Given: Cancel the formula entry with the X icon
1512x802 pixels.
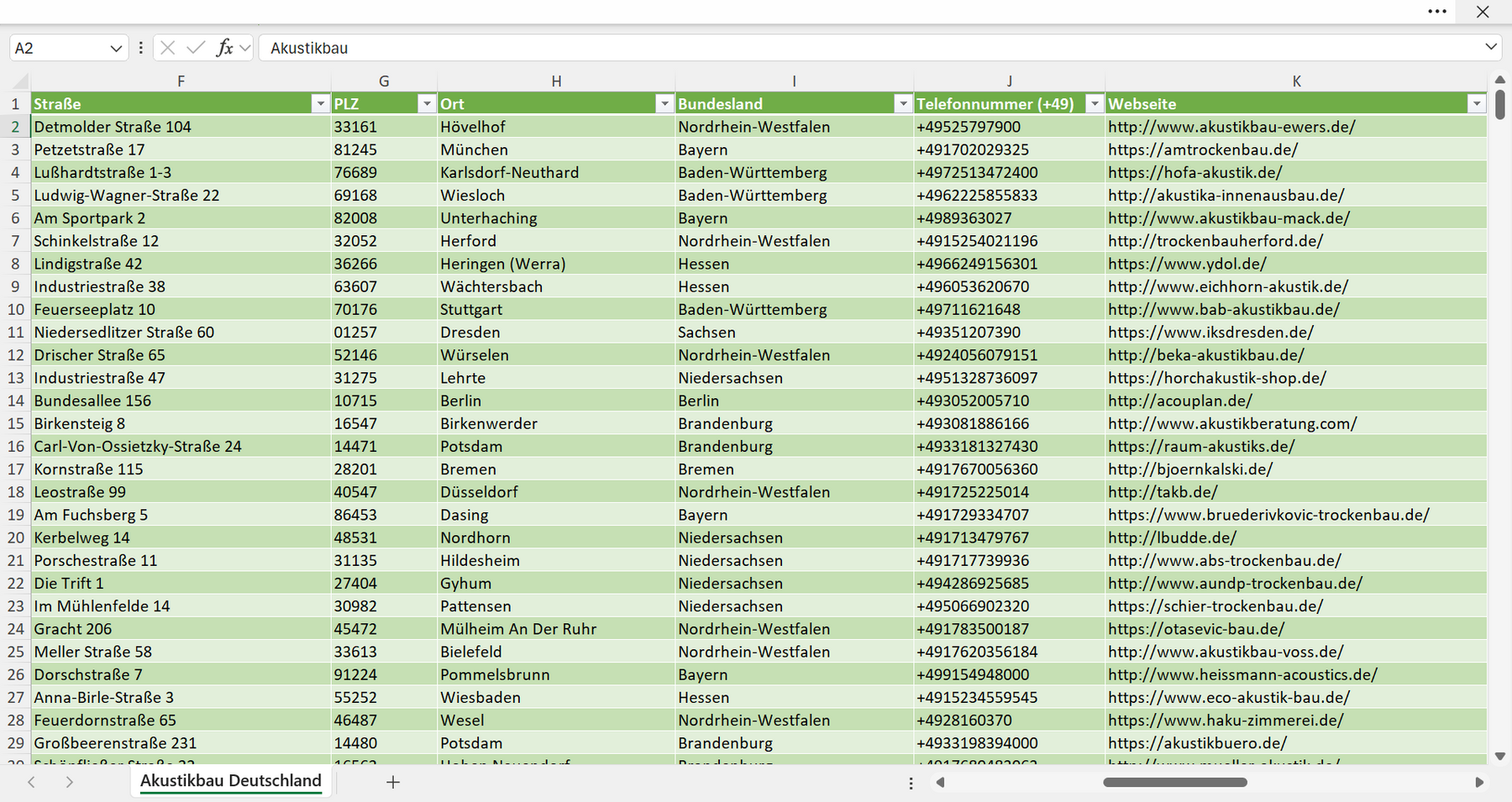Looking at the screenshot, I should click(168, 48).
